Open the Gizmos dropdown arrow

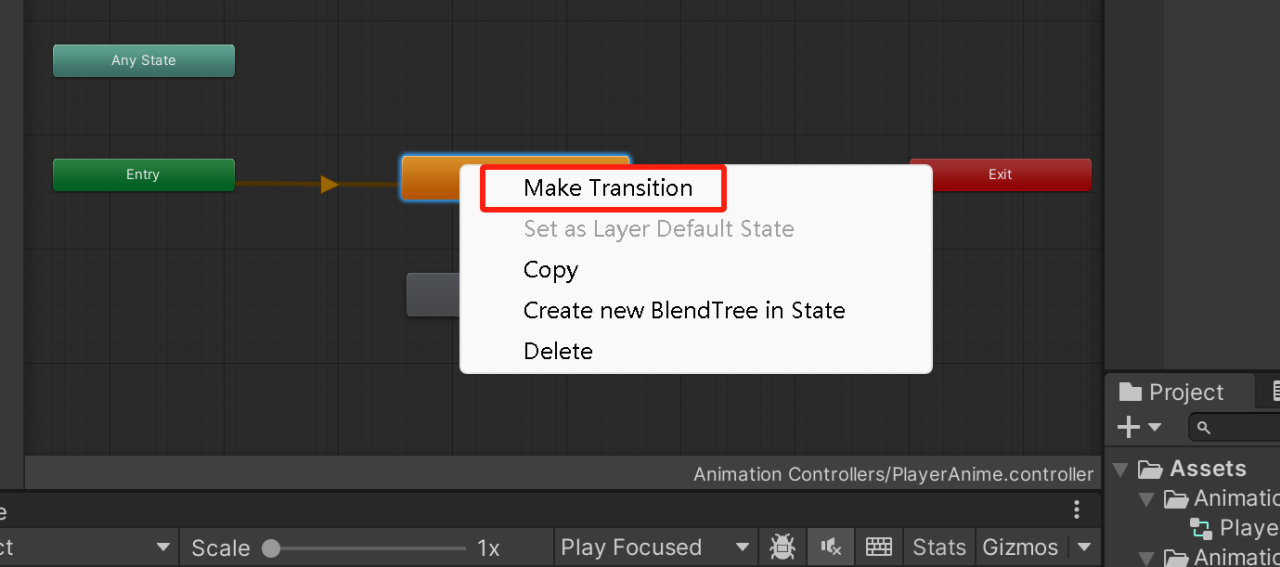(x=1083, y=548)
